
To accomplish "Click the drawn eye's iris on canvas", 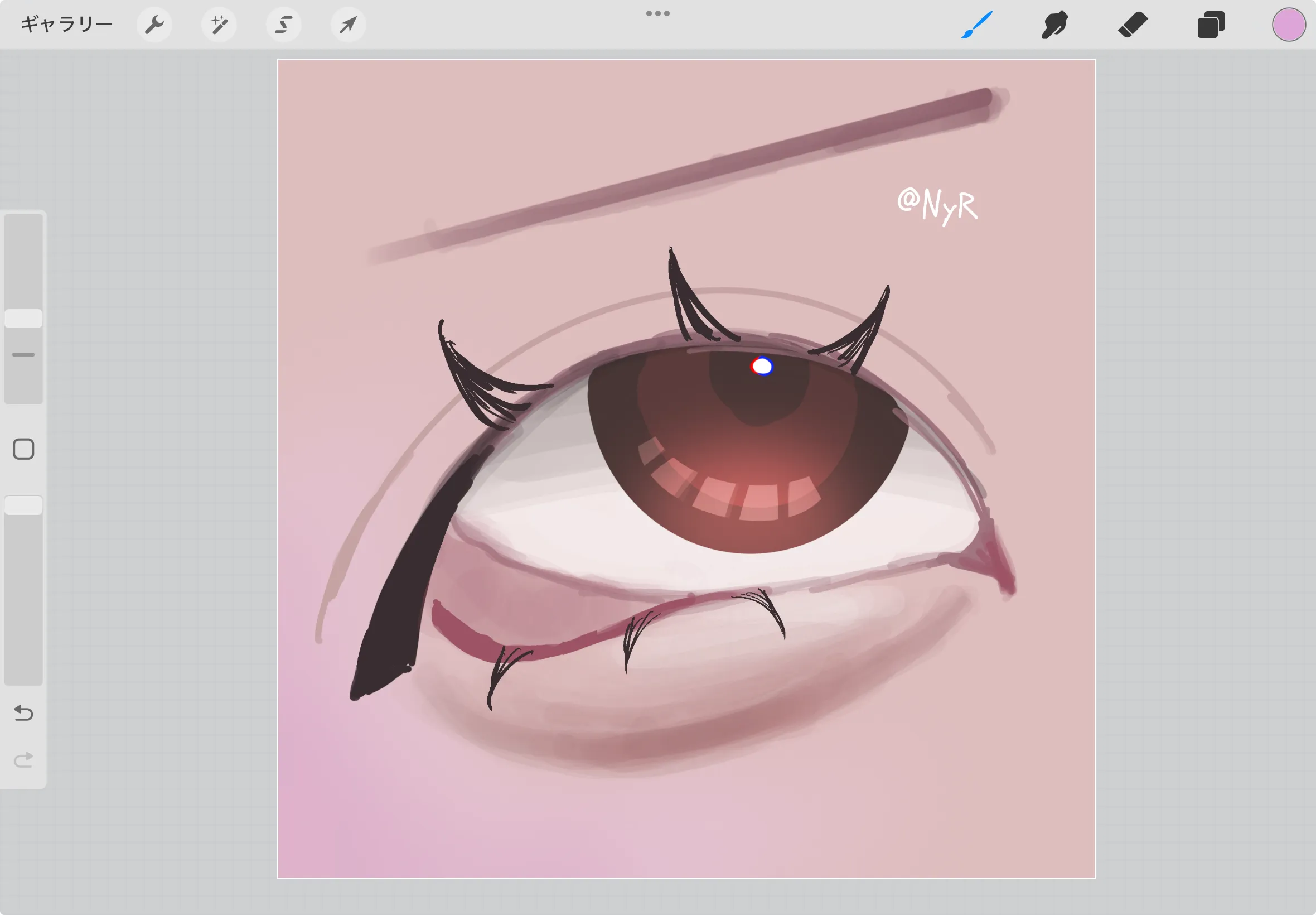I will tap(748, 450).
